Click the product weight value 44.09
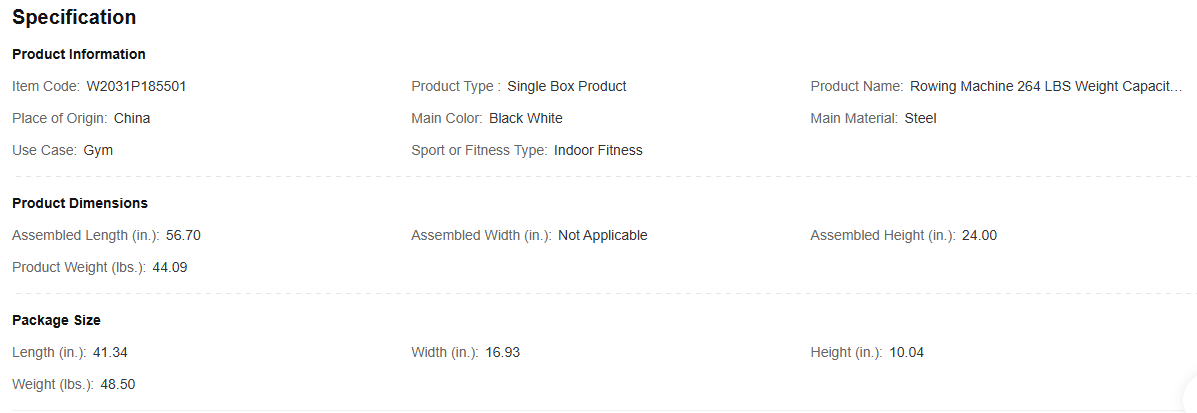 [x=170, y=268]
